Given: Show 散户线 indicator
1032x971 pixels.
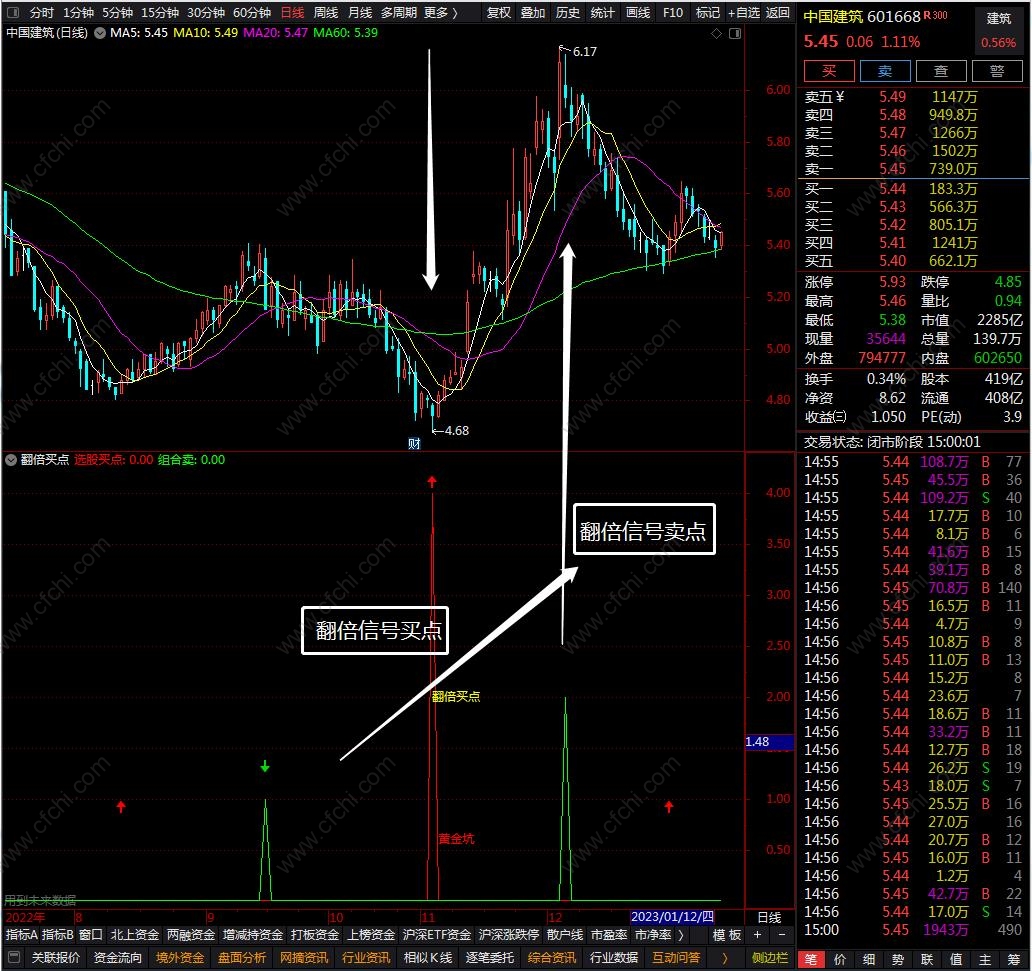Looking at the screenshot, I should 565,935.
